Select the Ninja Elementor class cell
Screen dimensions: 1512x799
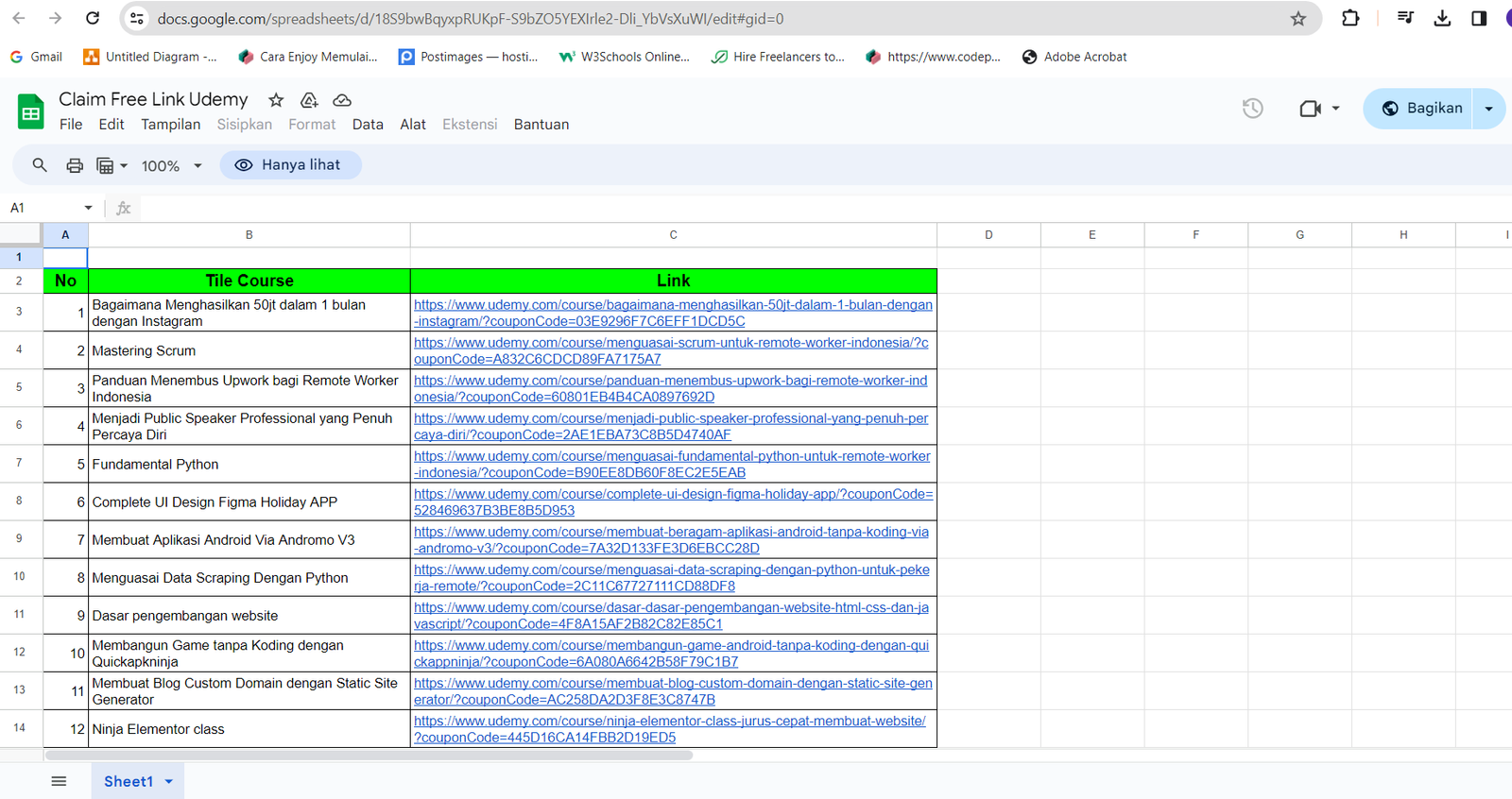249,729
